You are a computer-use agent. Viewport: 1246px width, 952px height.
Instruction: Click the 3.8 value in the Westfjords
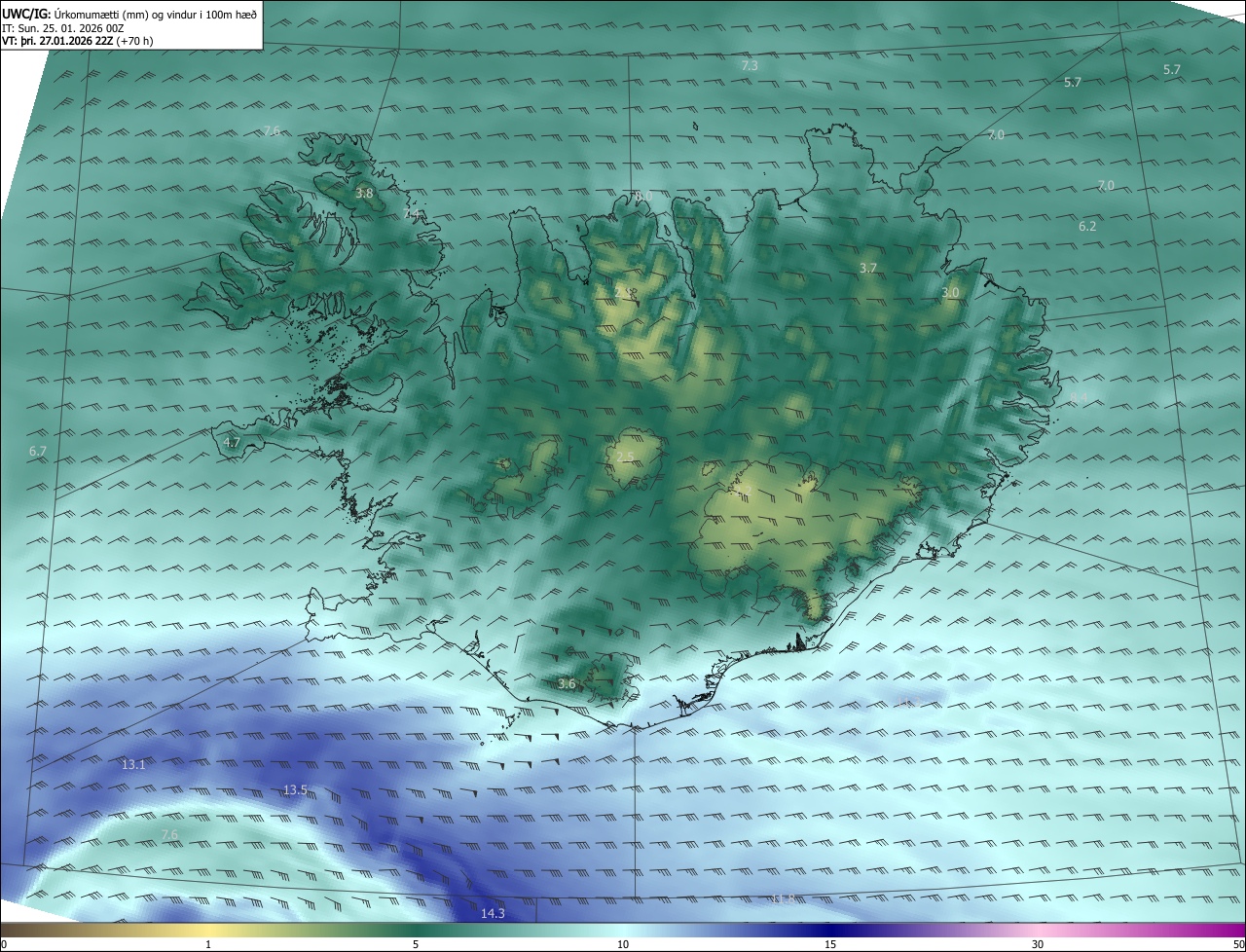[364, 194]
